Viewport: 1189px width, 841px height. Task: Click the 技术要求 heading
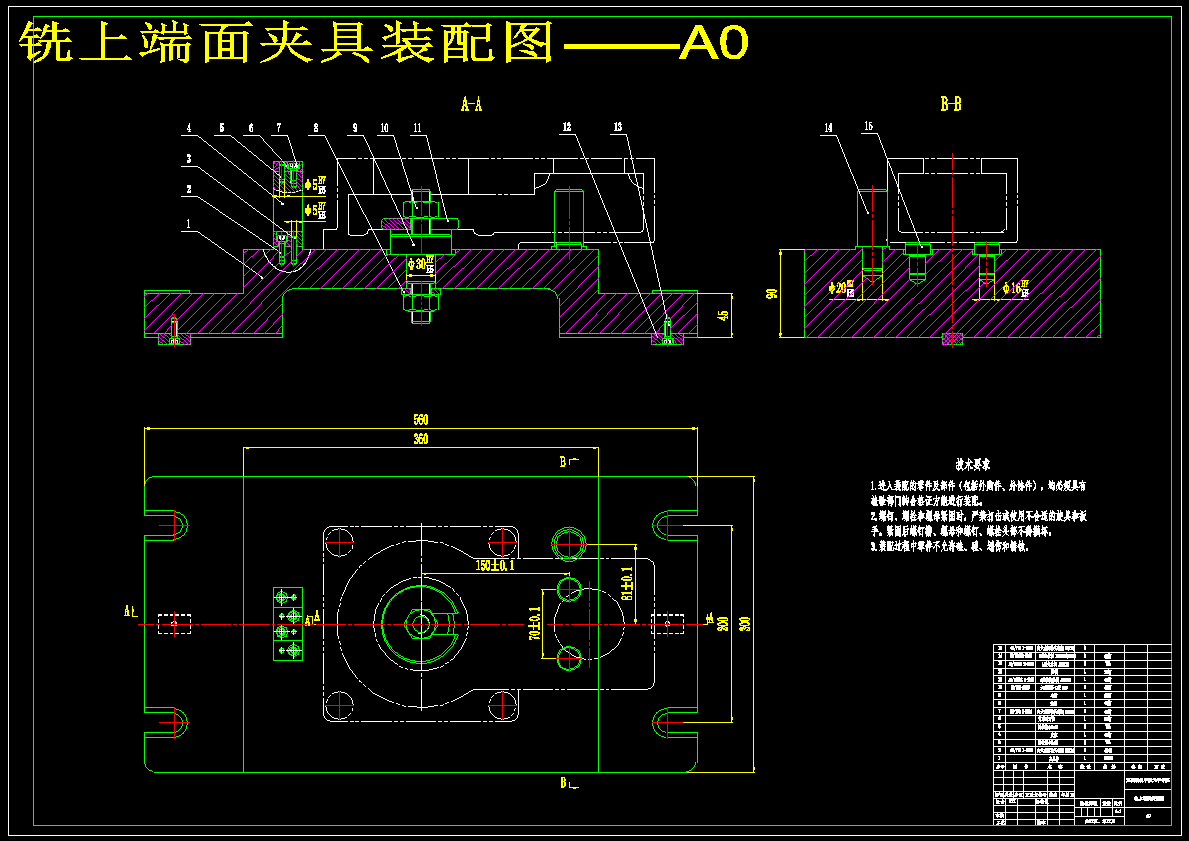pos(973,463)
